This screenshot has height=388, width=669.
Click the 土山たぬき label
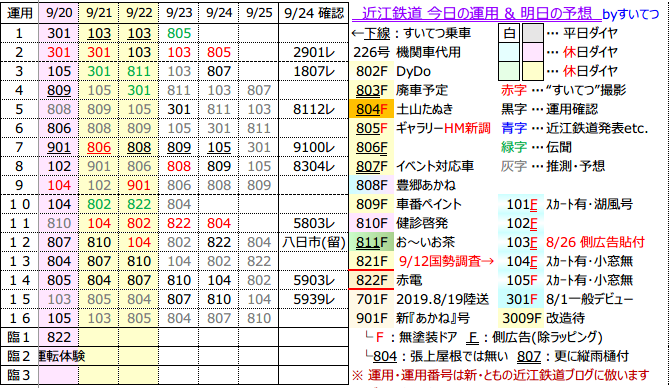coord(425,109)
